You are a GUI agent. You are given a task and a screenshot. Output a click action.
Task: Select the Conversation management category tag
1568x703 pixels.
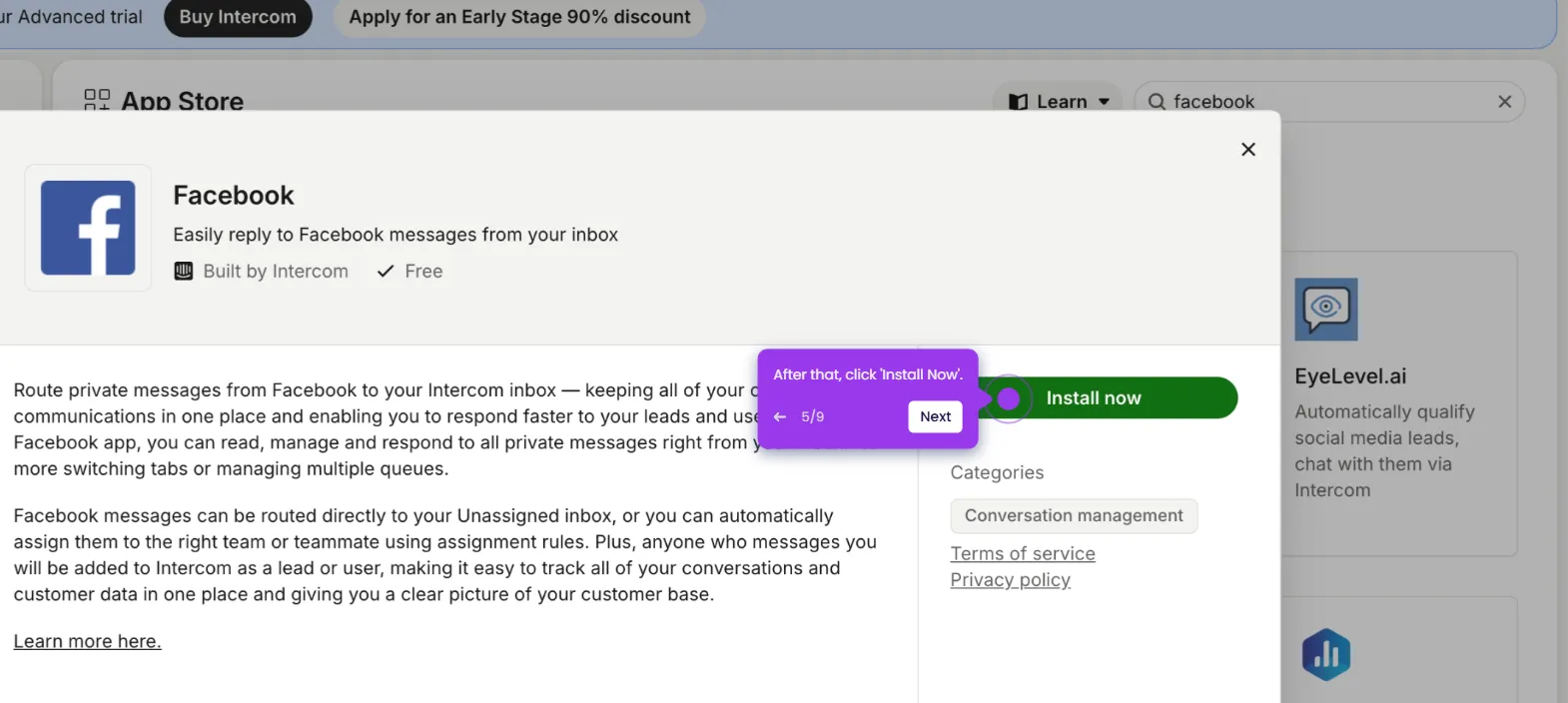(x=1074, y=515)
